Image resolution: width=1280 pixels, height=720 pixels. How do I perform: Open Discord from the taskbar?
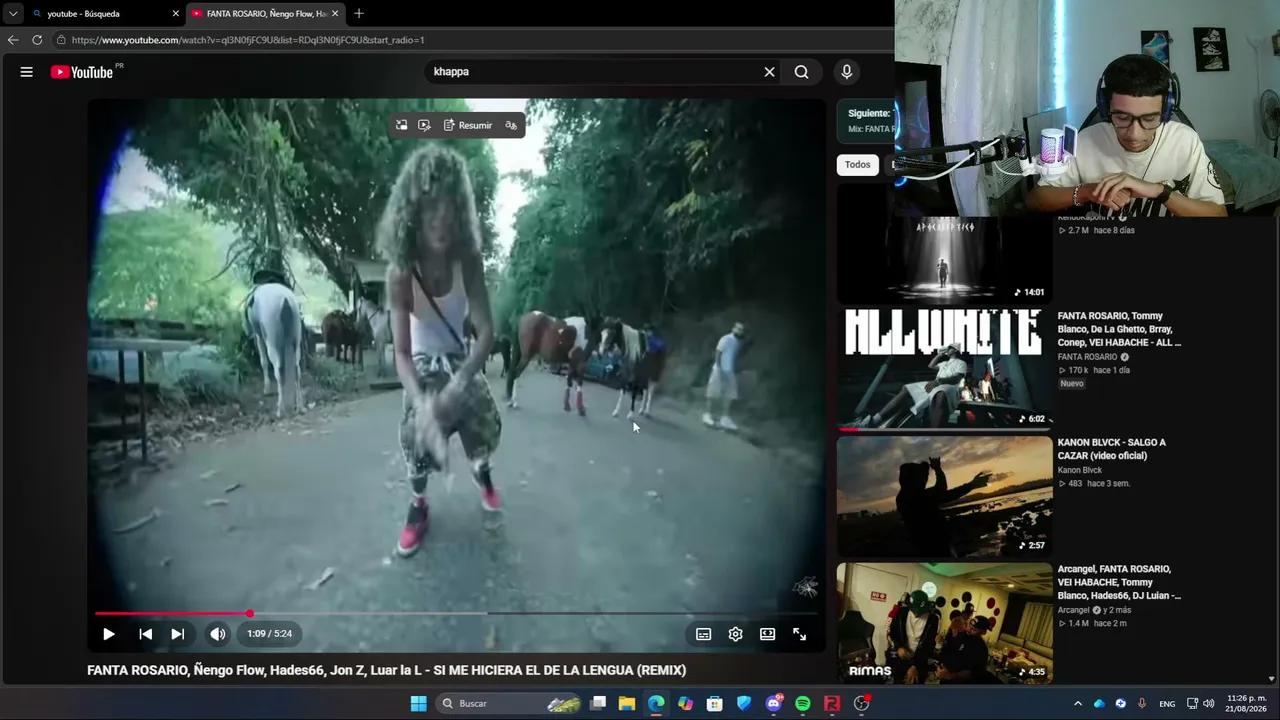(773, 704)
